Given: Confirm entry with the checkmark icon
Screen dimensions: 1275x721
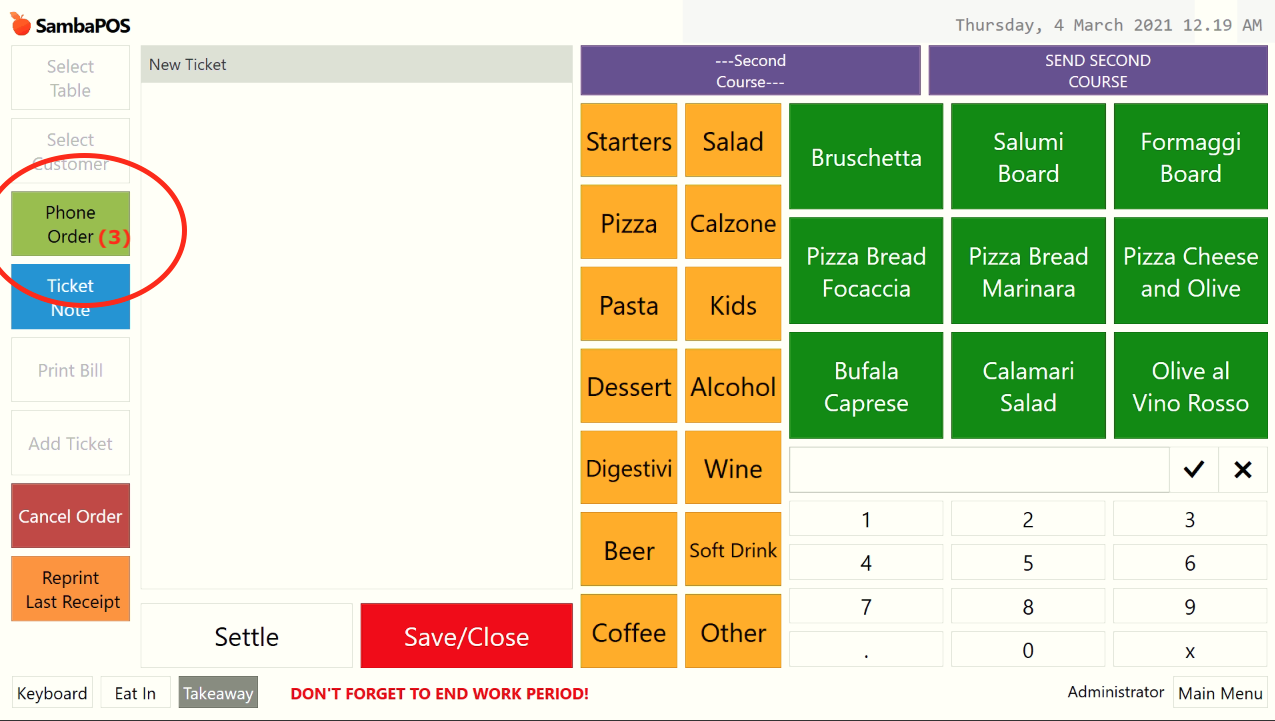Looking at the screenshot, I should click(x=1193, y=470).
